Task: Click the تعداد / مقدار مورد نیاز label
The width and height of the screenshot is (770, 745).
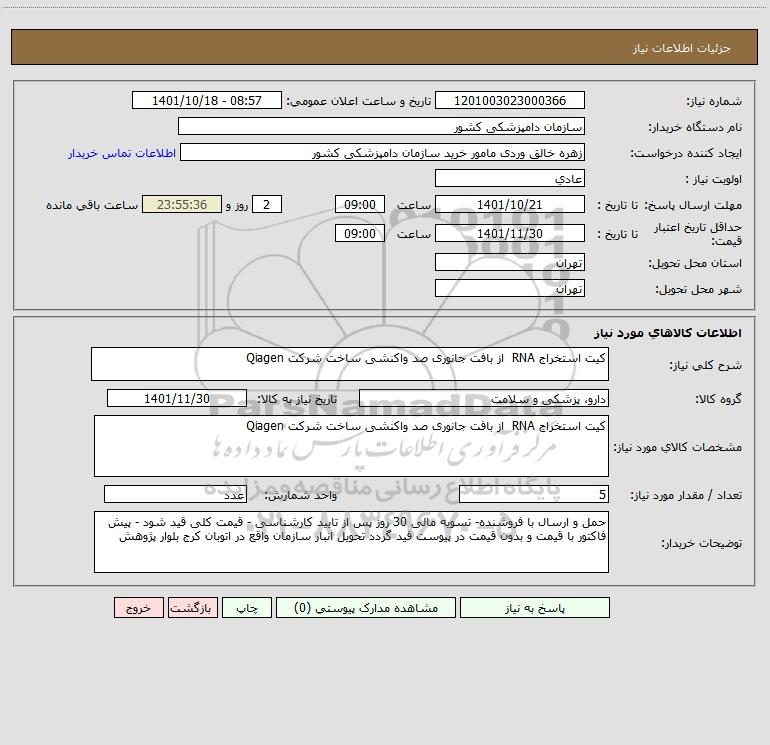Action: tap(686, 495)
